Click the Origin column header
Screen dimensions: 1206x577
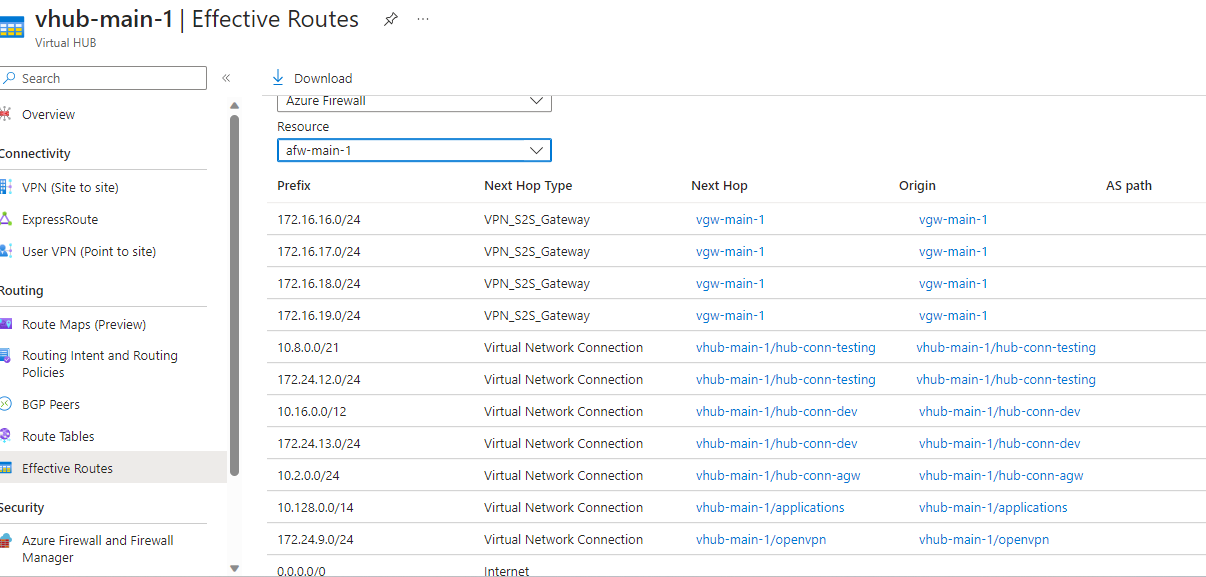917,185
